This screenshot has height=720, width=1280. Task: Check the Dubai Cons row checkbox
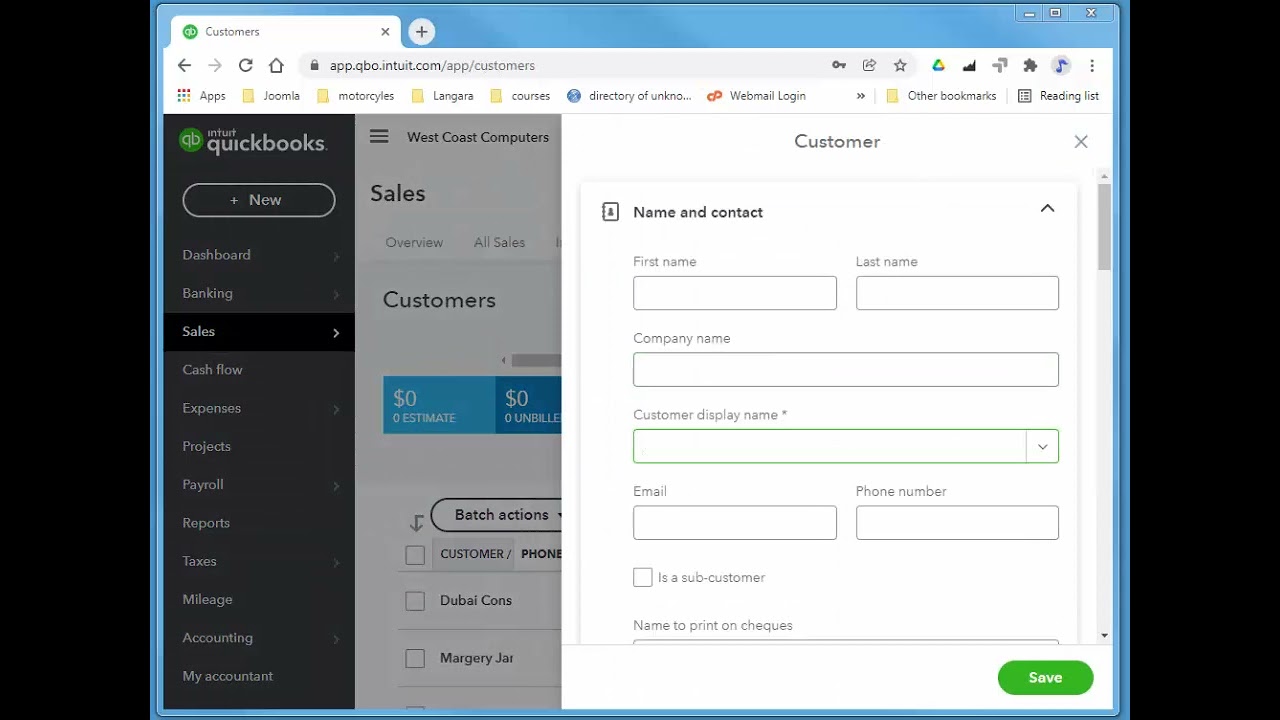tap(415, 601)
